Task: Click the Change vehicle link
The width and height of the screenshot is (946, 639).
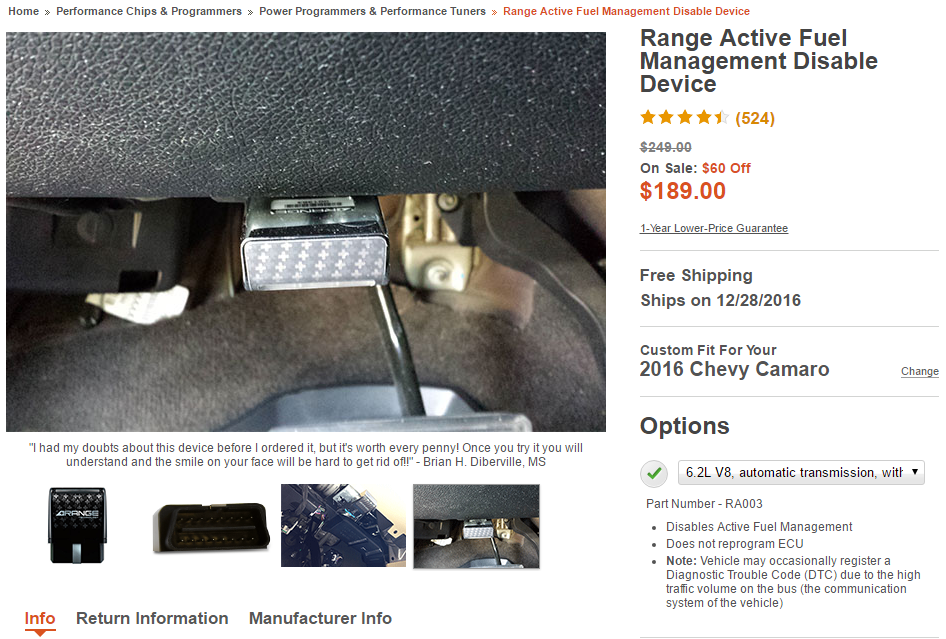Action: pos(919,371)
